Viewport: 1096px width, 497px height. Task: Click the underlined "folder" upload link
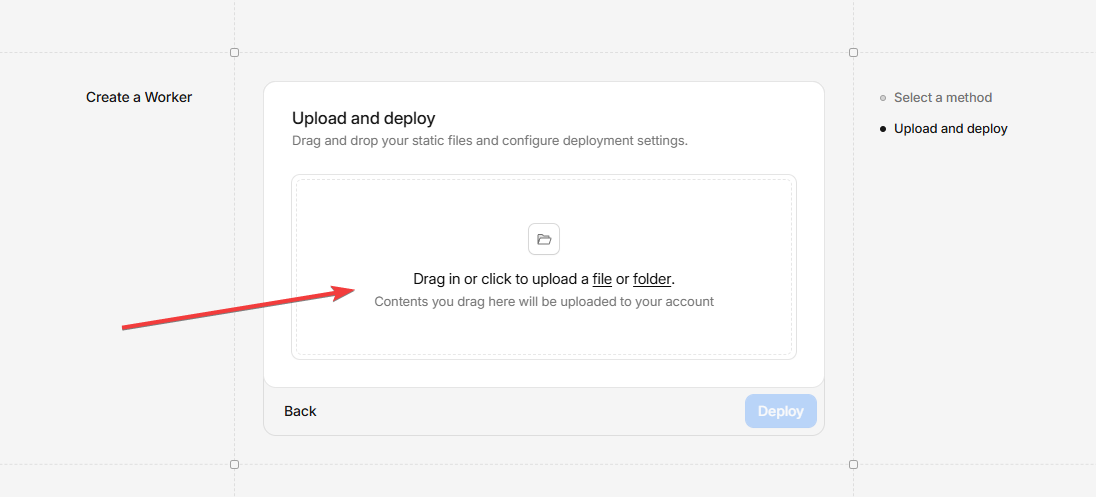(652, 279)
